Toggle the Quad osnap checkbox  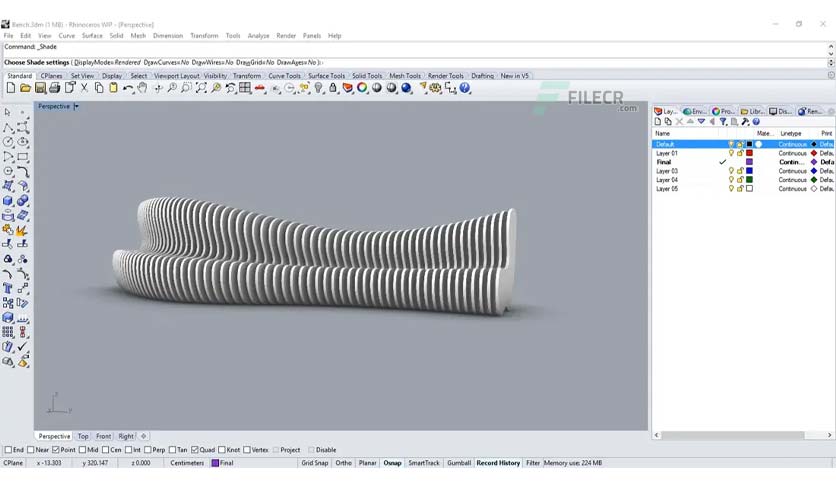click(195, 450)
